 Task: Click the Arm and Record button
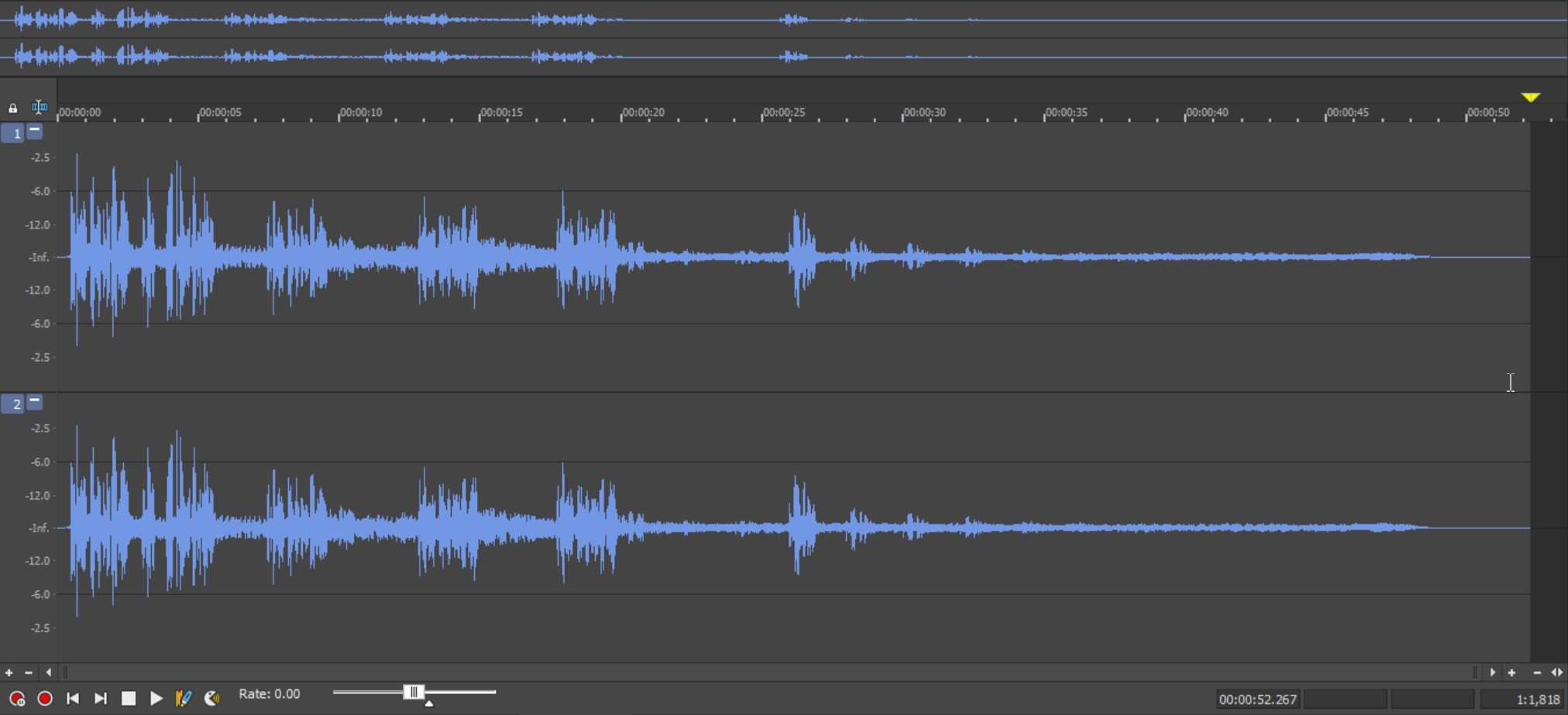(16, 699)
